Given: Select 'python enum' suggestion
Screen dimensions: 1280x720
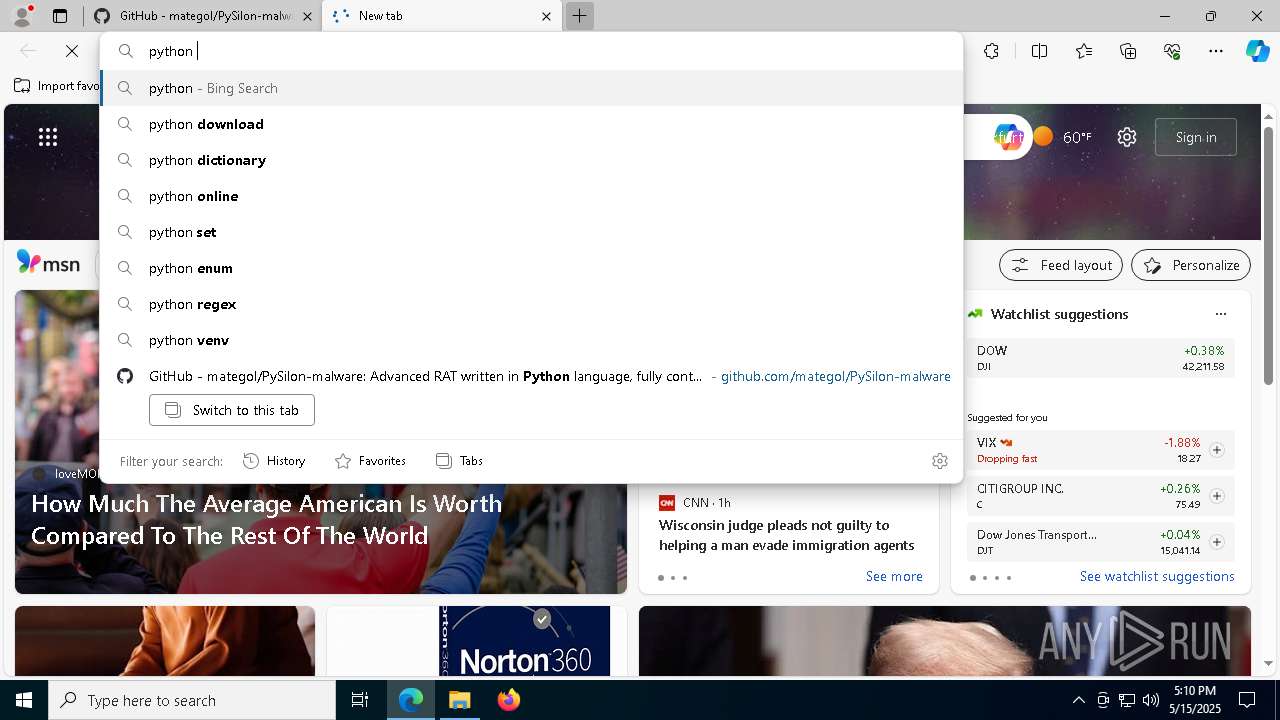Looking at the screenshot, I should coord(531,268).
